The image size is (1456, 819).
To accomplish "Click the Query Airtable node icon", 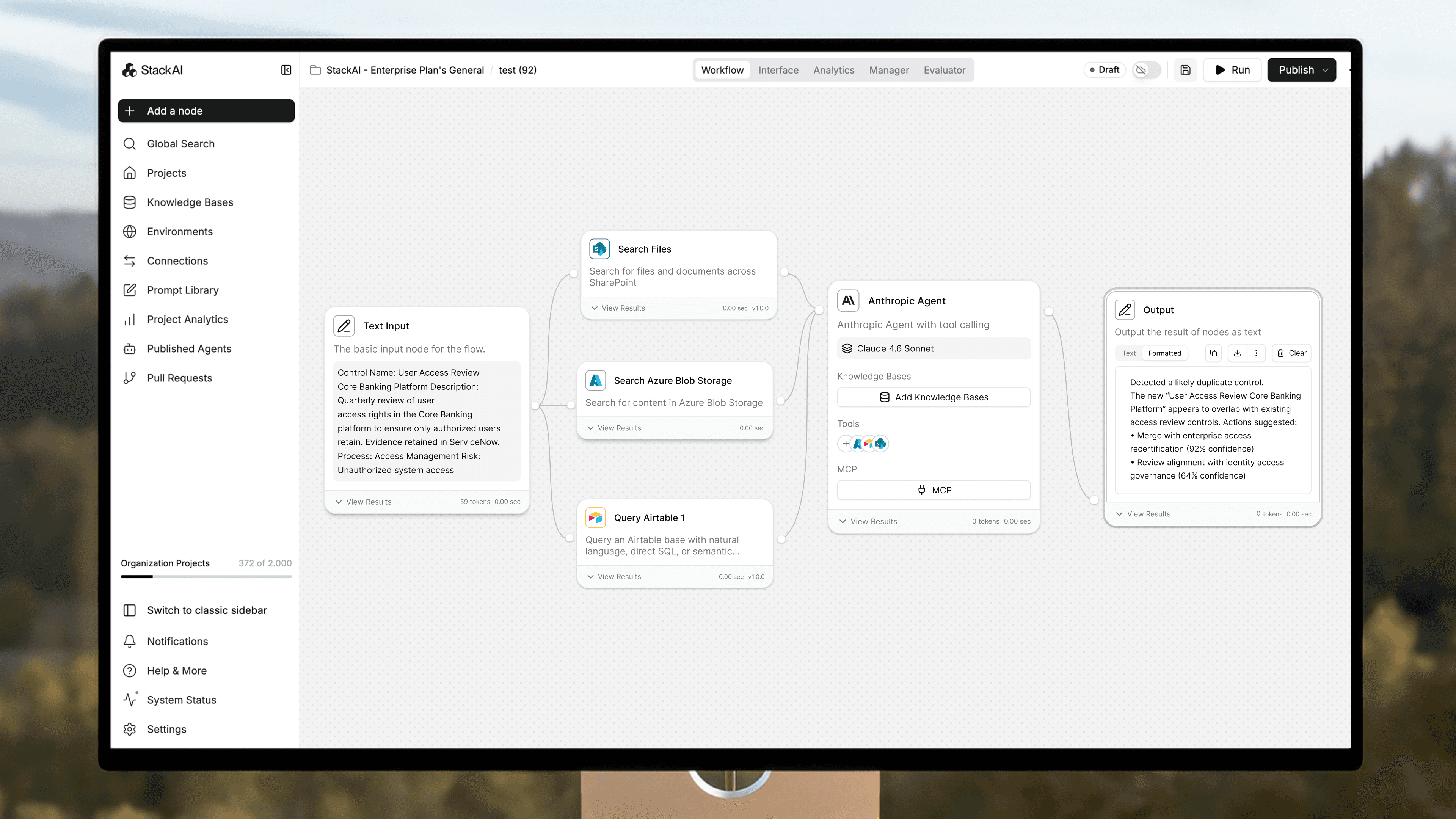I will pyautogui.click(x=596, y=518).
